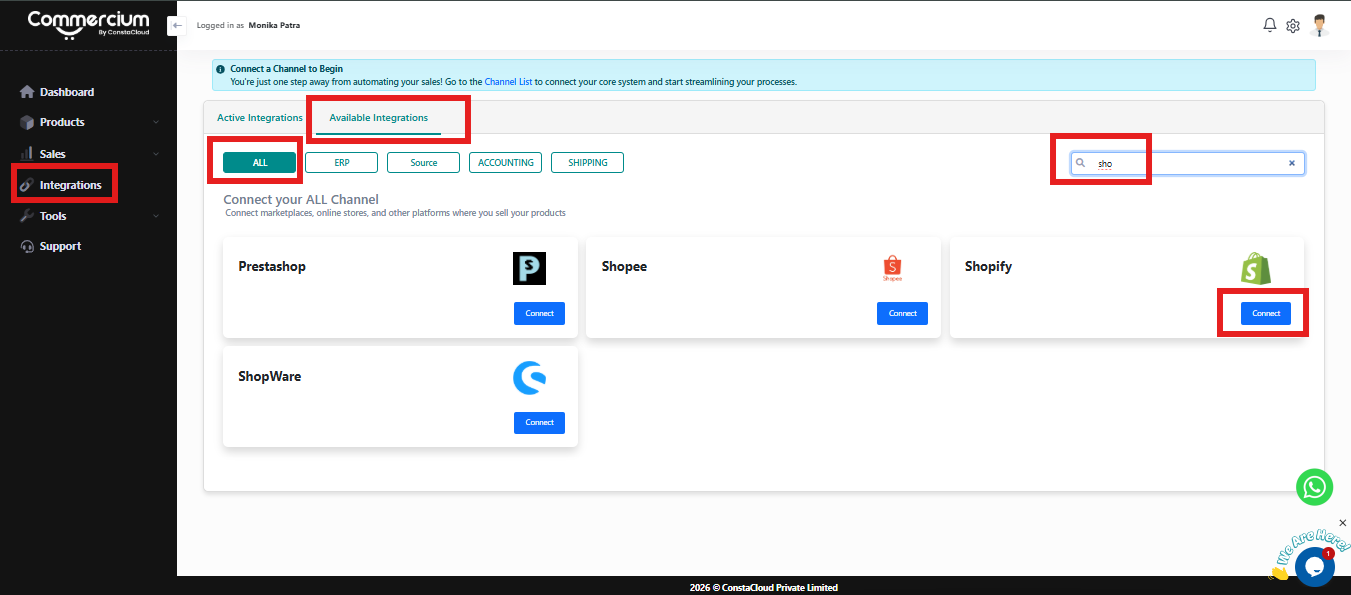Click the Prestashop card title
The height and width of the screenshot is (595, 1351).
point(272,267)
